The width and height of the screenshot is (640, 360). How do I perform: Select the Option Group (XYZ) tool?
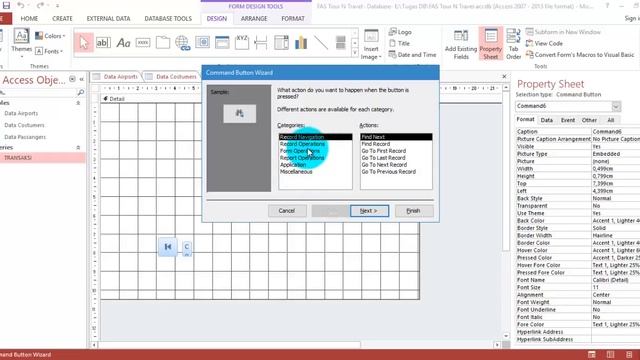[x=242, y=42]
